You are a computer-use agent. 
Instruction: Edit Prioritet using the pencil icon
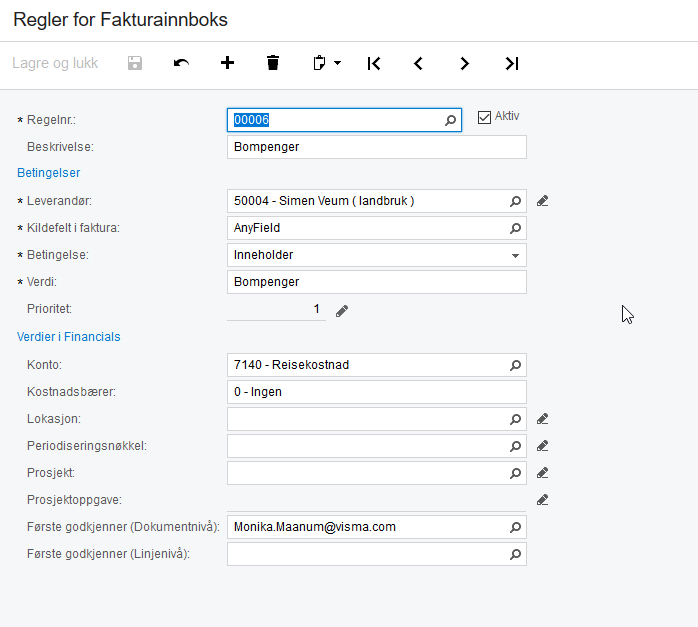pos(342,311)
